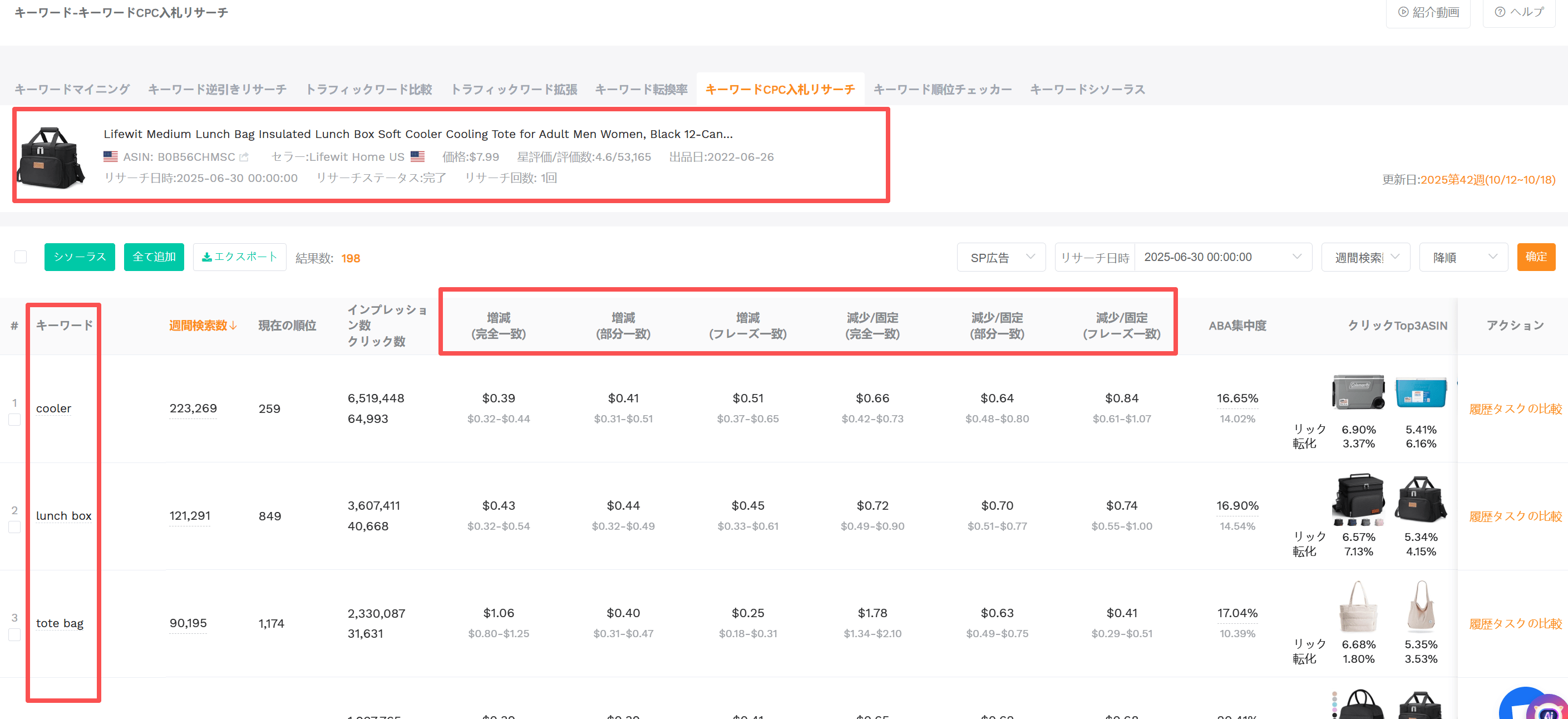Open the research date 2025-06-30 dropdown
The image size is (1568, 719).
(x=1223, y=258)
